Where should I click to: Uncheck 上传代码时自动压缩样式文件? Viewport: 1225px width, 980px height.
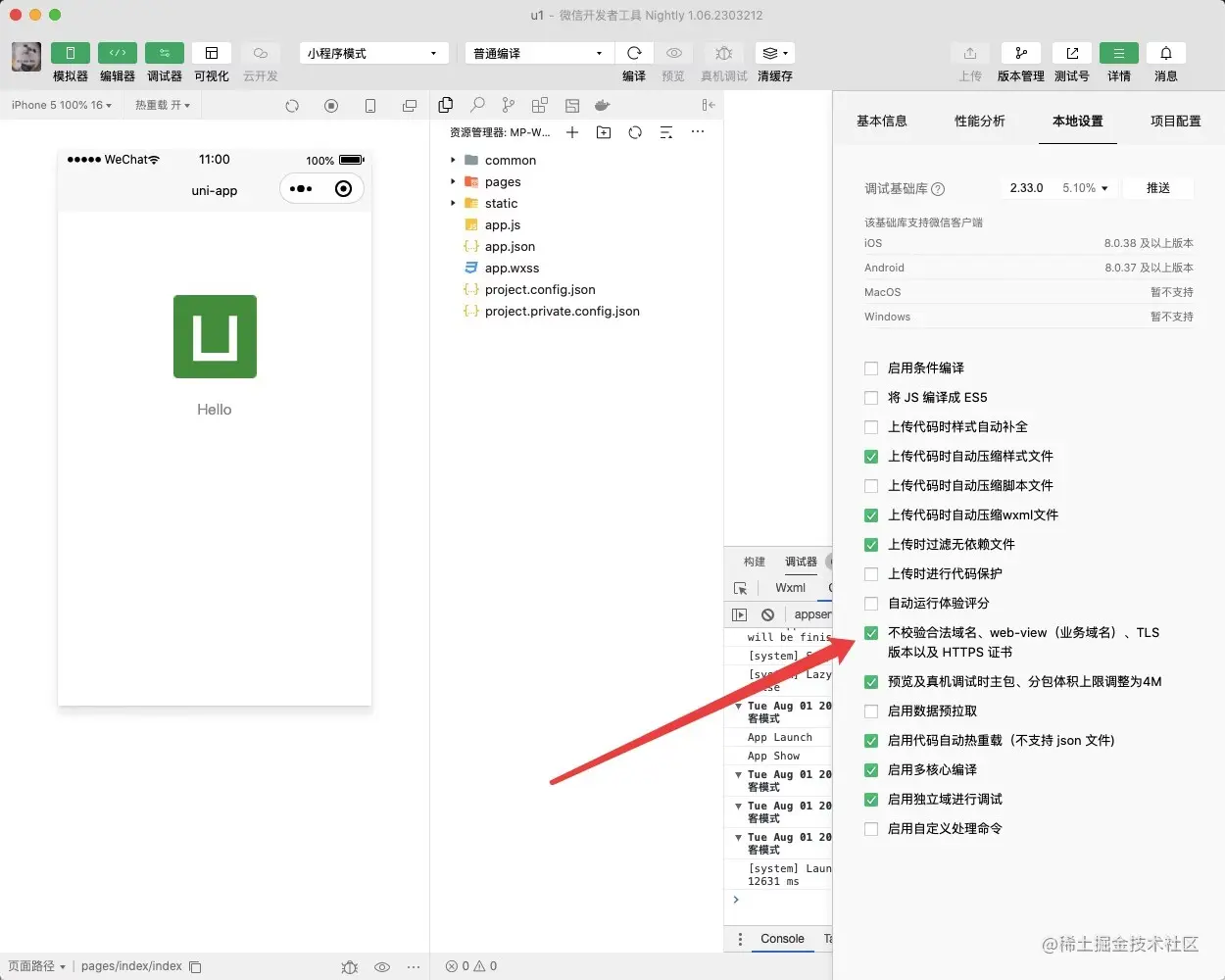click(x=871, y=457)
